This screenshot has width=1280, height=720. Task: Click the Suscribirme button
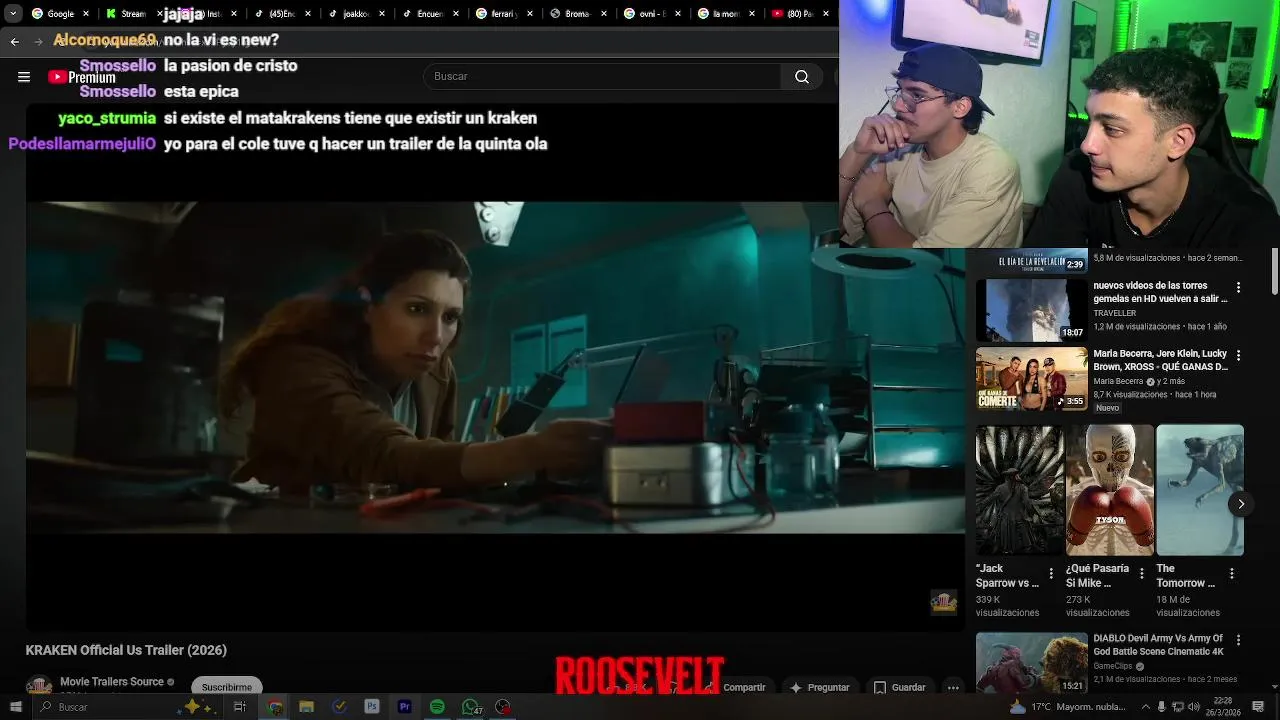227,687
